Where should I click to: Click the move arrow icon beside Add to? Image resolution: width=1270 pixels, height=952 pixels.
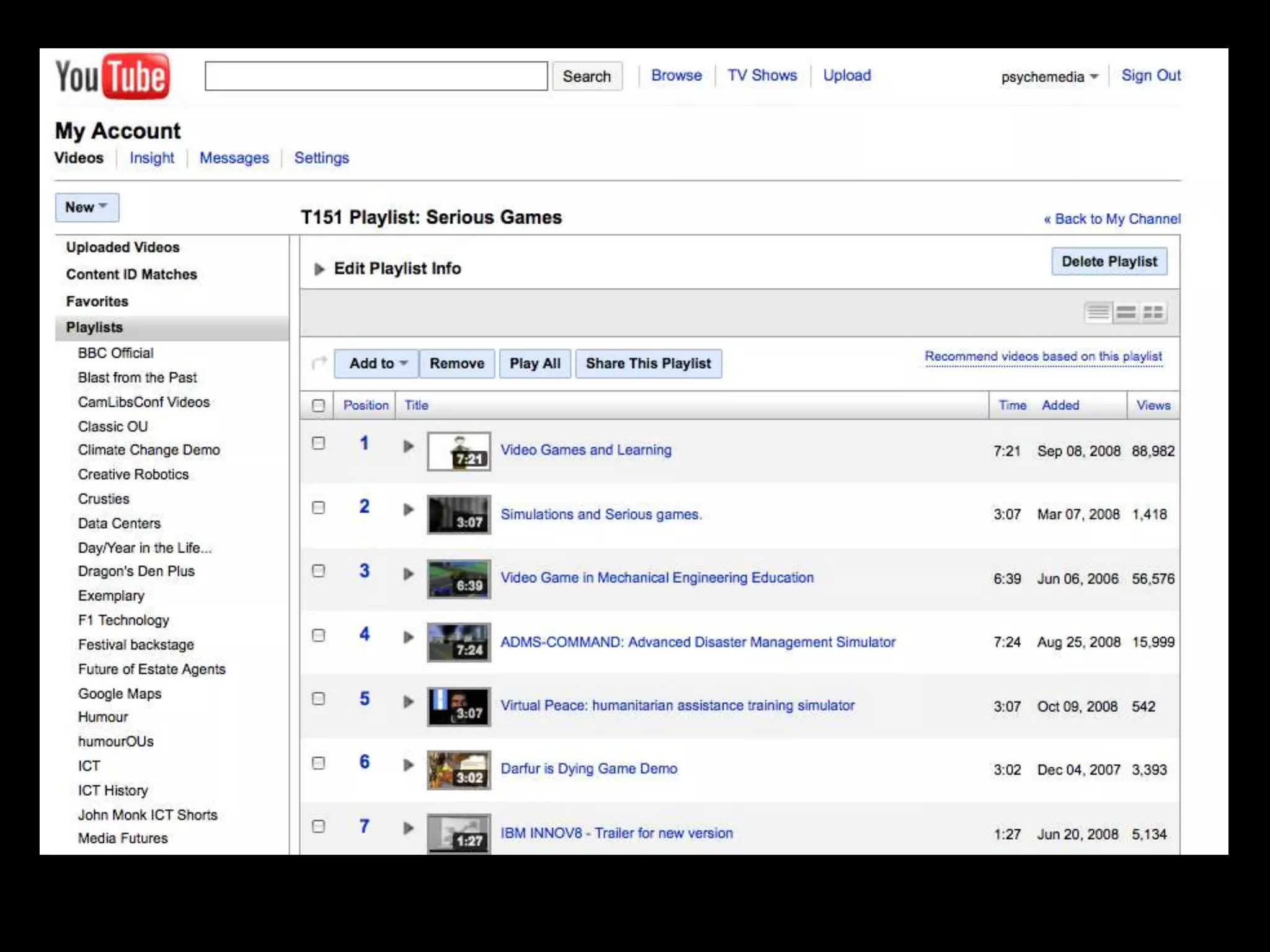319,363
